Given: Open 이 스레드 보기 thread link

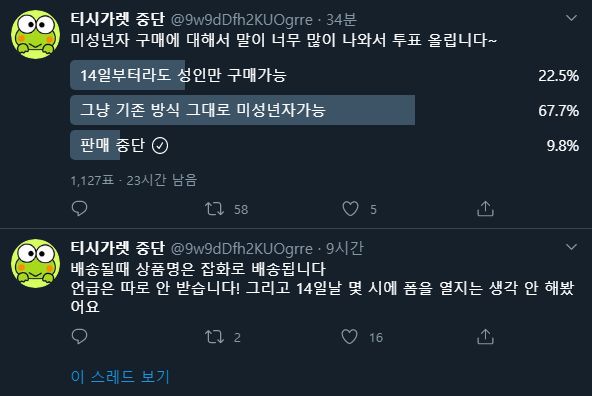Looking at the screenshot, I should [120, 376].
